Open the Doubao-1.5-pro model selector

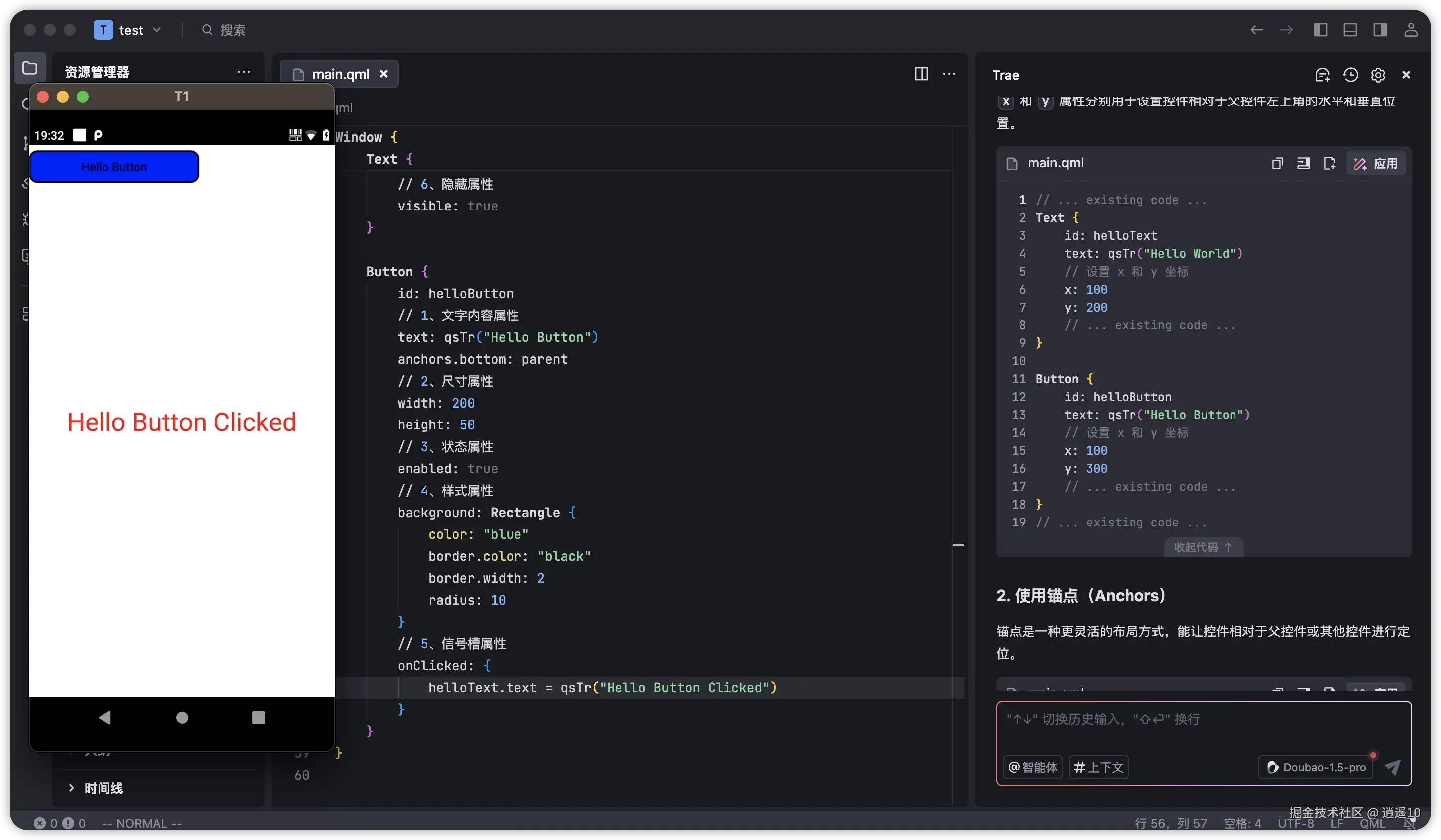click(1316, 767)
